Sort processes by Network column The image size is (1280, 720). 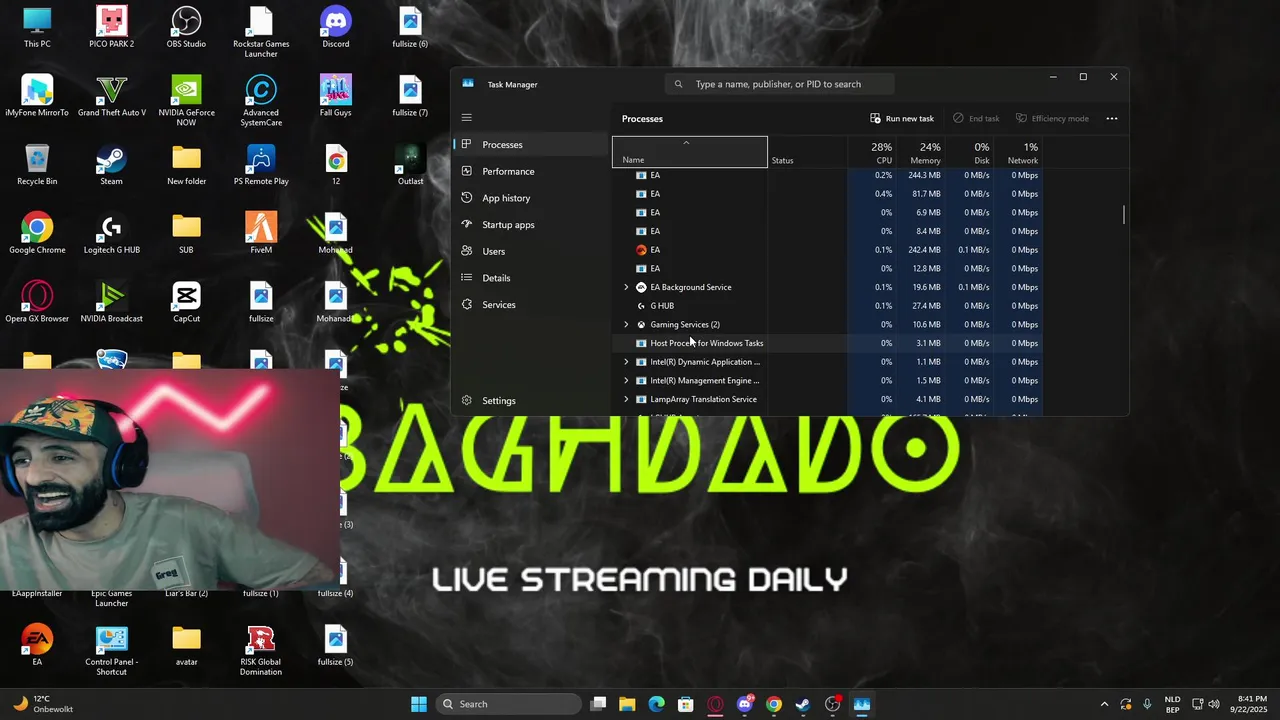tap(1018, 152)
